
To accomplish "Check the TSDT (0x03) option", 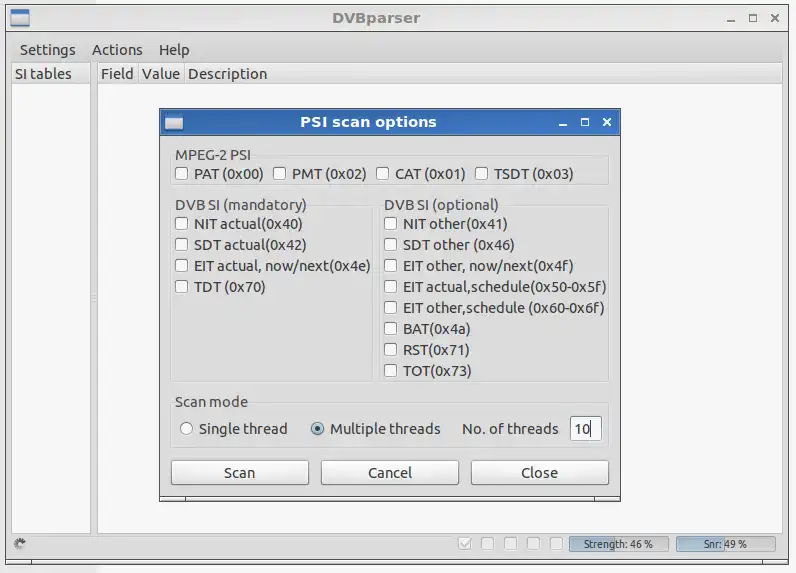I will point(481,174).
